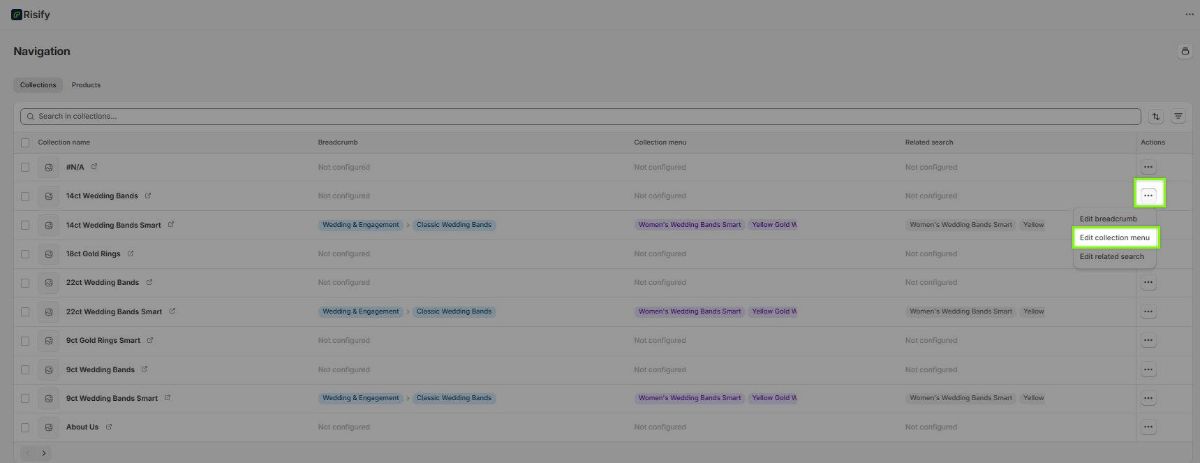
Task: Open actions menu for #N/A row
Action: (1148, 167)
